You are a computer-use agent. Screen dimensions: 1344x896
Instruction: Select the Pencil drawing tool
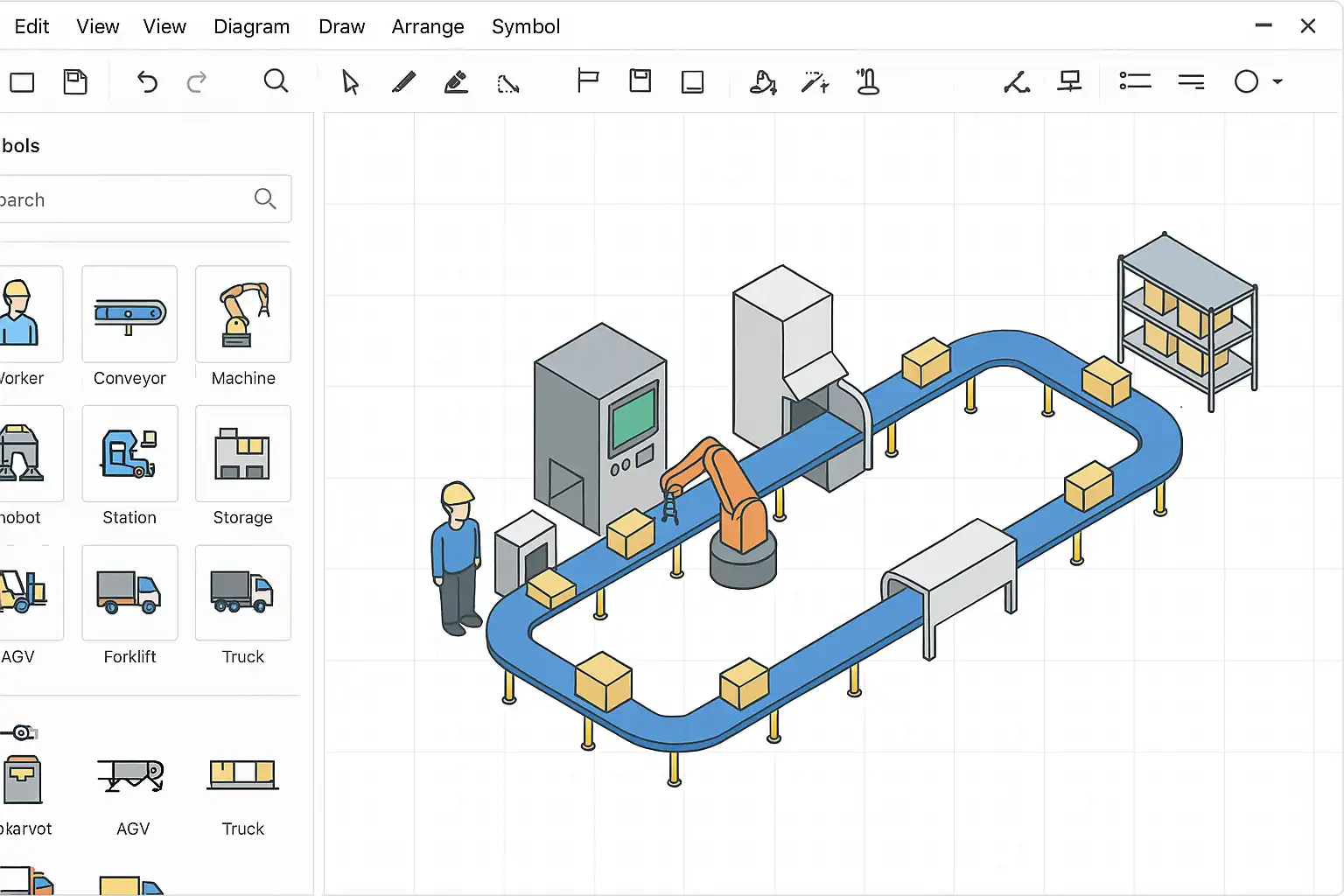tap(403, 82)
